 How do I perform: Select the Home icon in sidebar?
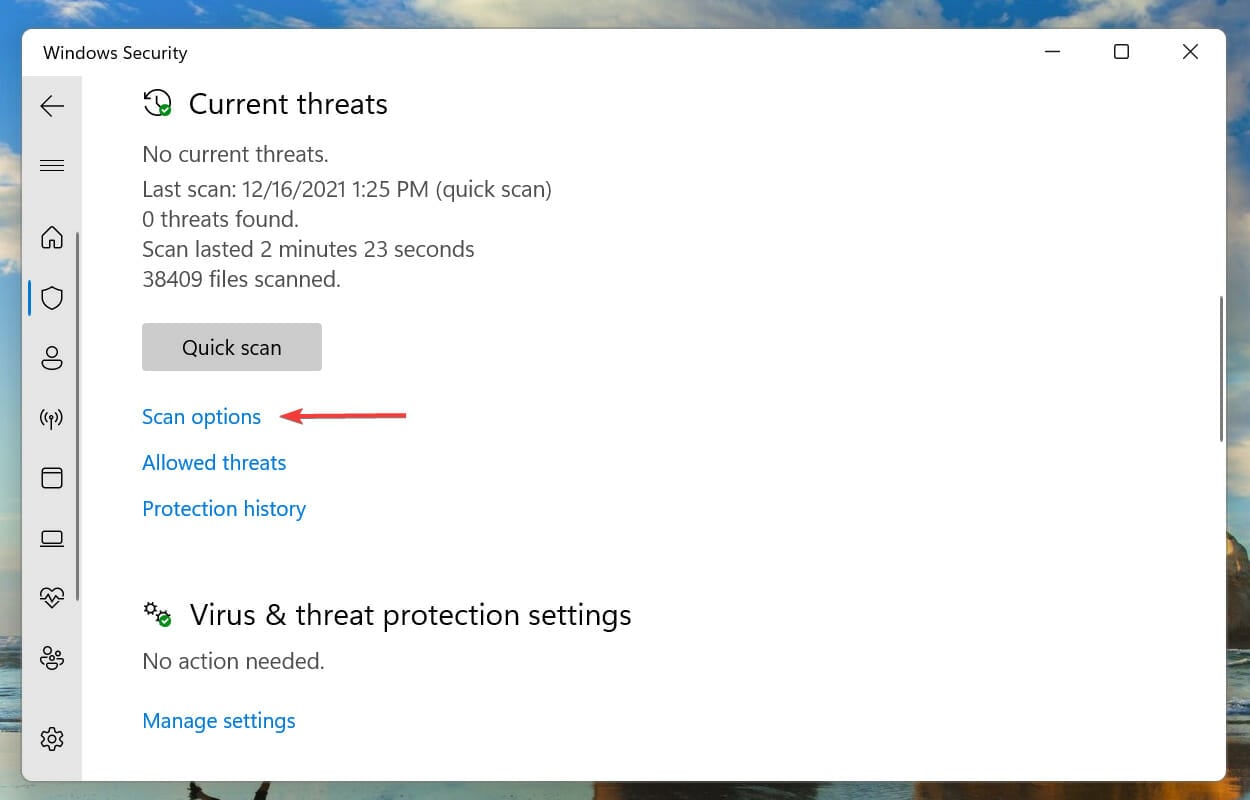(x=52, y=238)
